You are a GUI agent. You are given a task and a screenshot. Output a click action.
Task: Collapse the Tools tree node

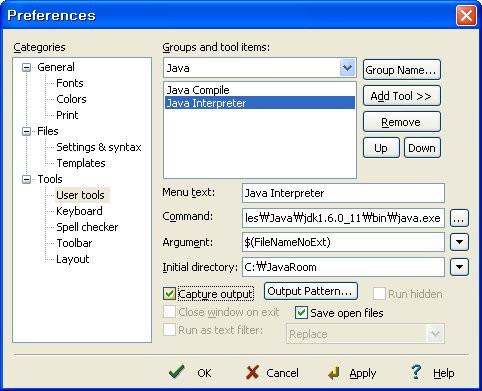tap(26, 180)
